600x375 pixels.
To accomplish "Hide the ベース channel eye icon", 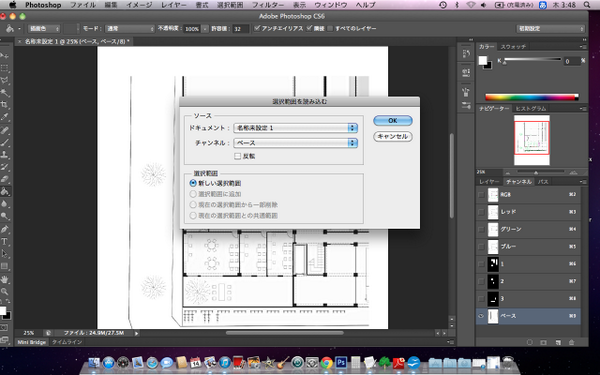I will pos(481,316).
